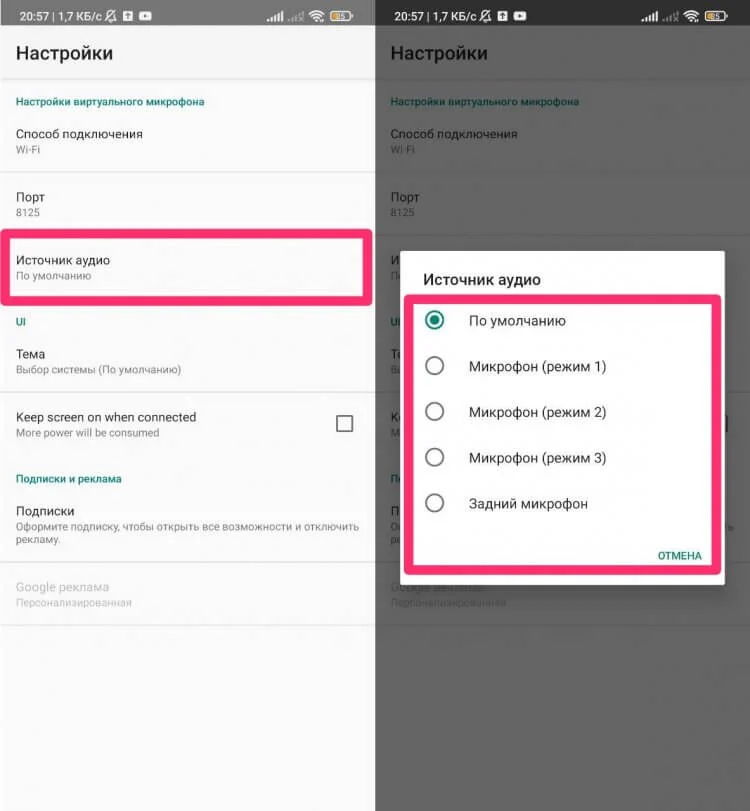
Task: Open Источник аудио setting
Action: point(186,267)
